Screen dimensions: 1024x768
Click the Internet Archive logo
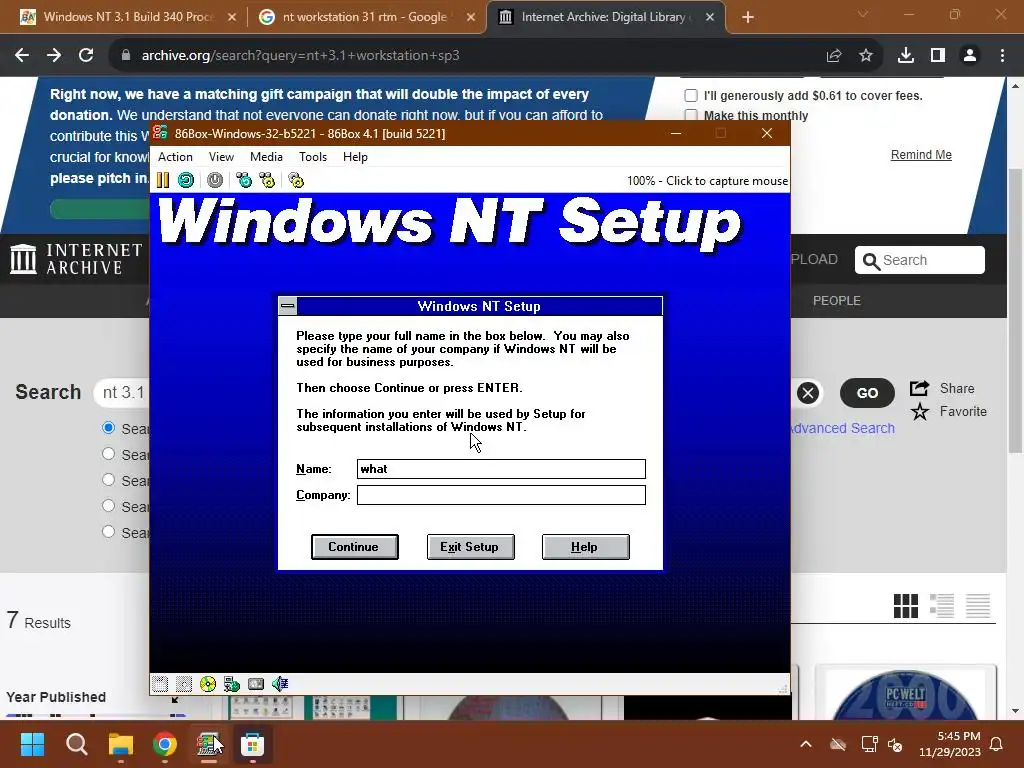click(x=76, y=259)
